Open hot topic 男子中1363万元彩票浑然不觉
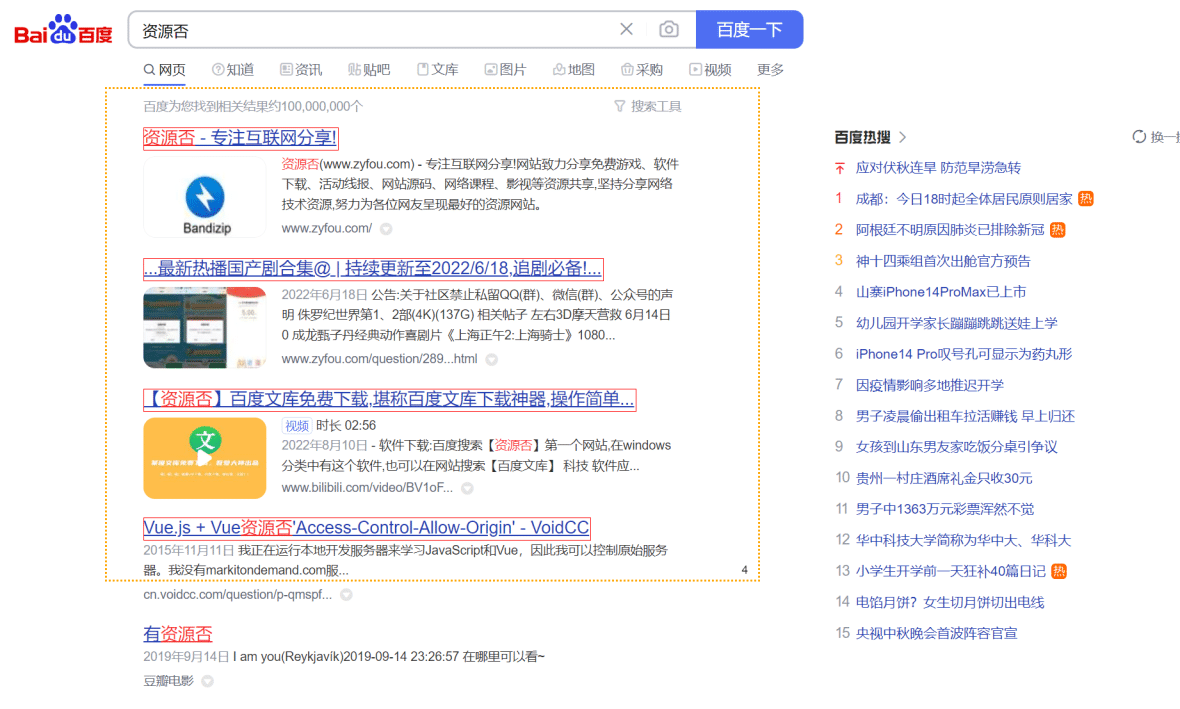Viewport: 1180px width, 709px height. coord(944,510)
